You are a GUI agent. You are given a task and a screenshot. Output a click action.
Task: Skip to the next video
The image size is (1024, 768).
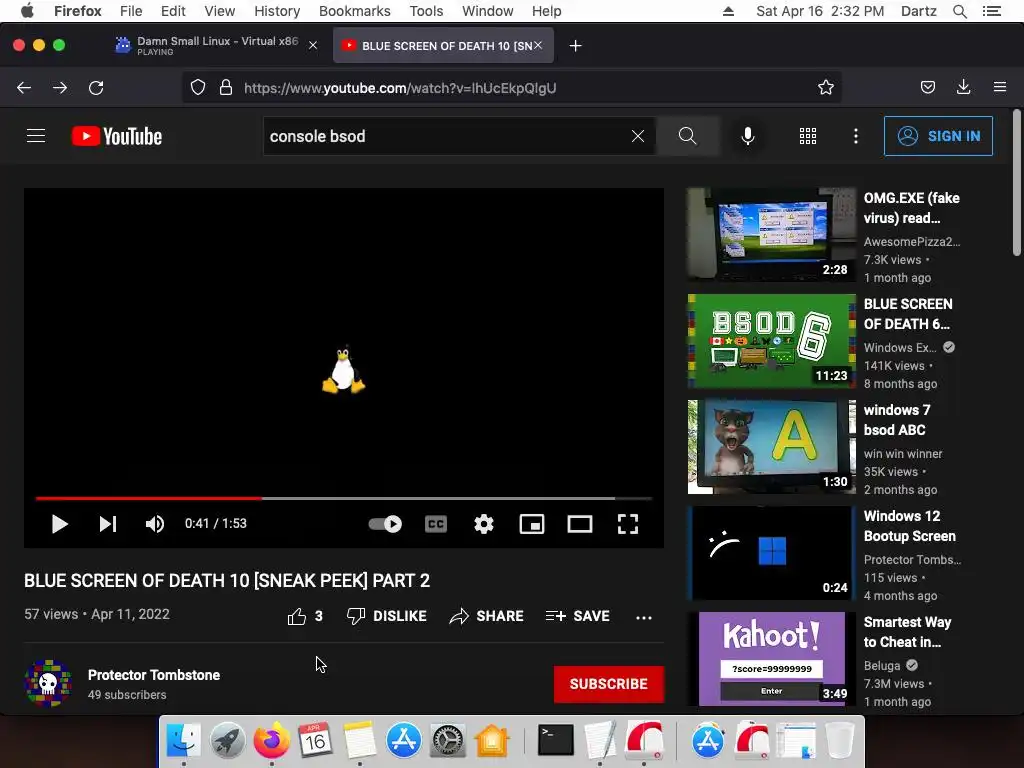(x=108, y=524)
